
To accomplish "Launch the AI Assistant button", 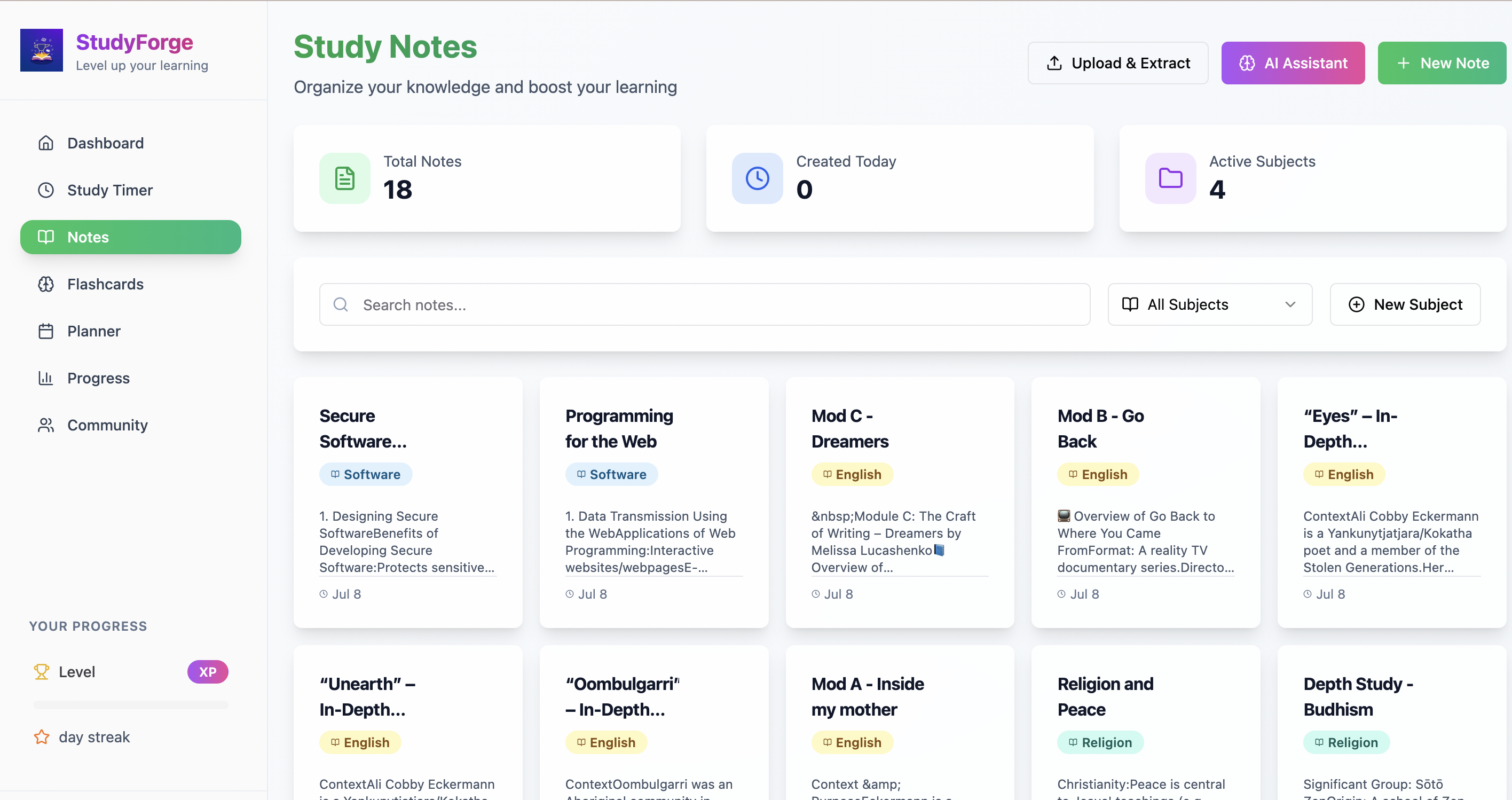I will coord(1293,64).
